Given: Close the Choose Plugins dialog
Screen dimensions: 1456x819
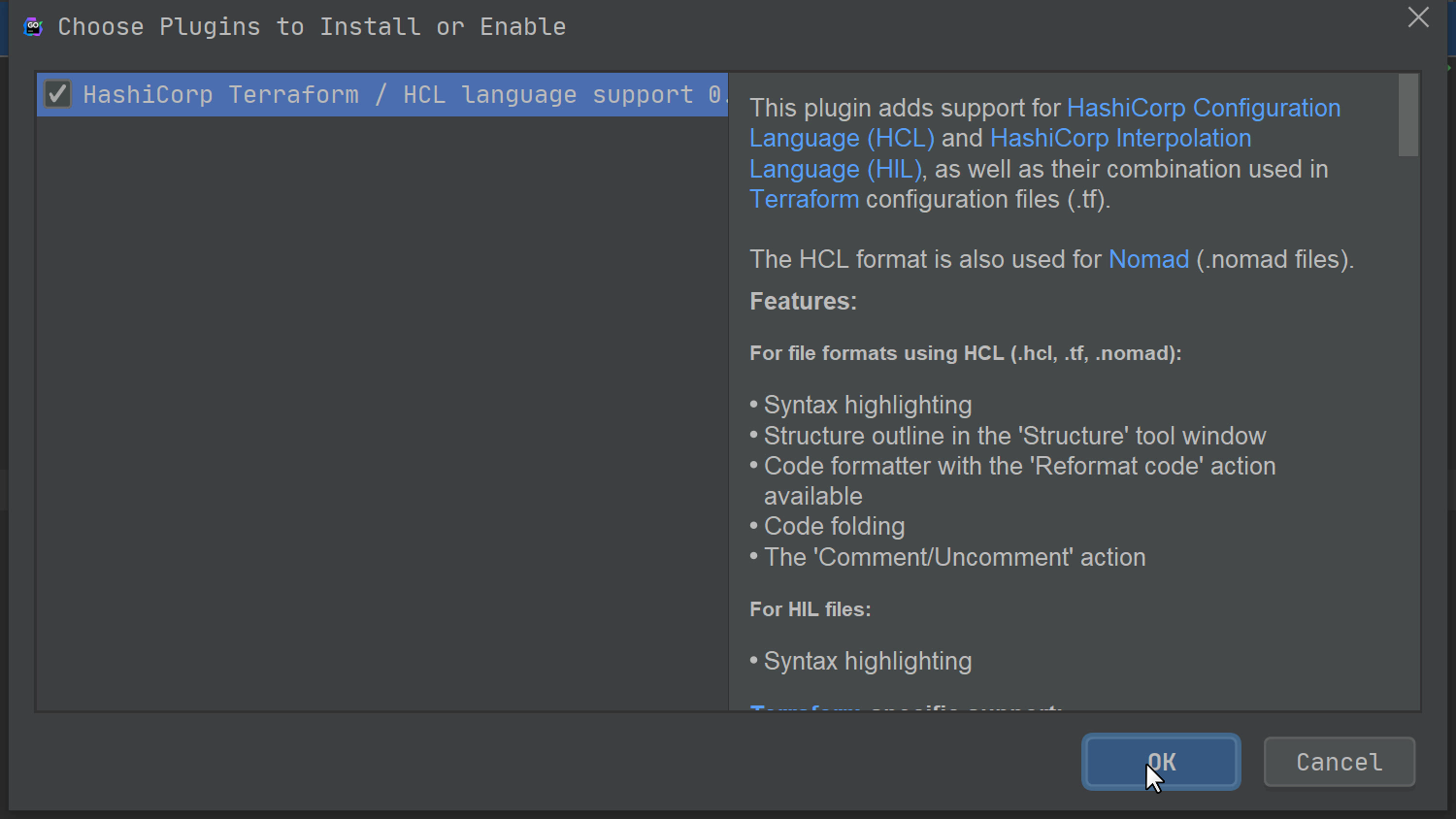Looking at the screenshot, I should click(x=1418, y=17).
